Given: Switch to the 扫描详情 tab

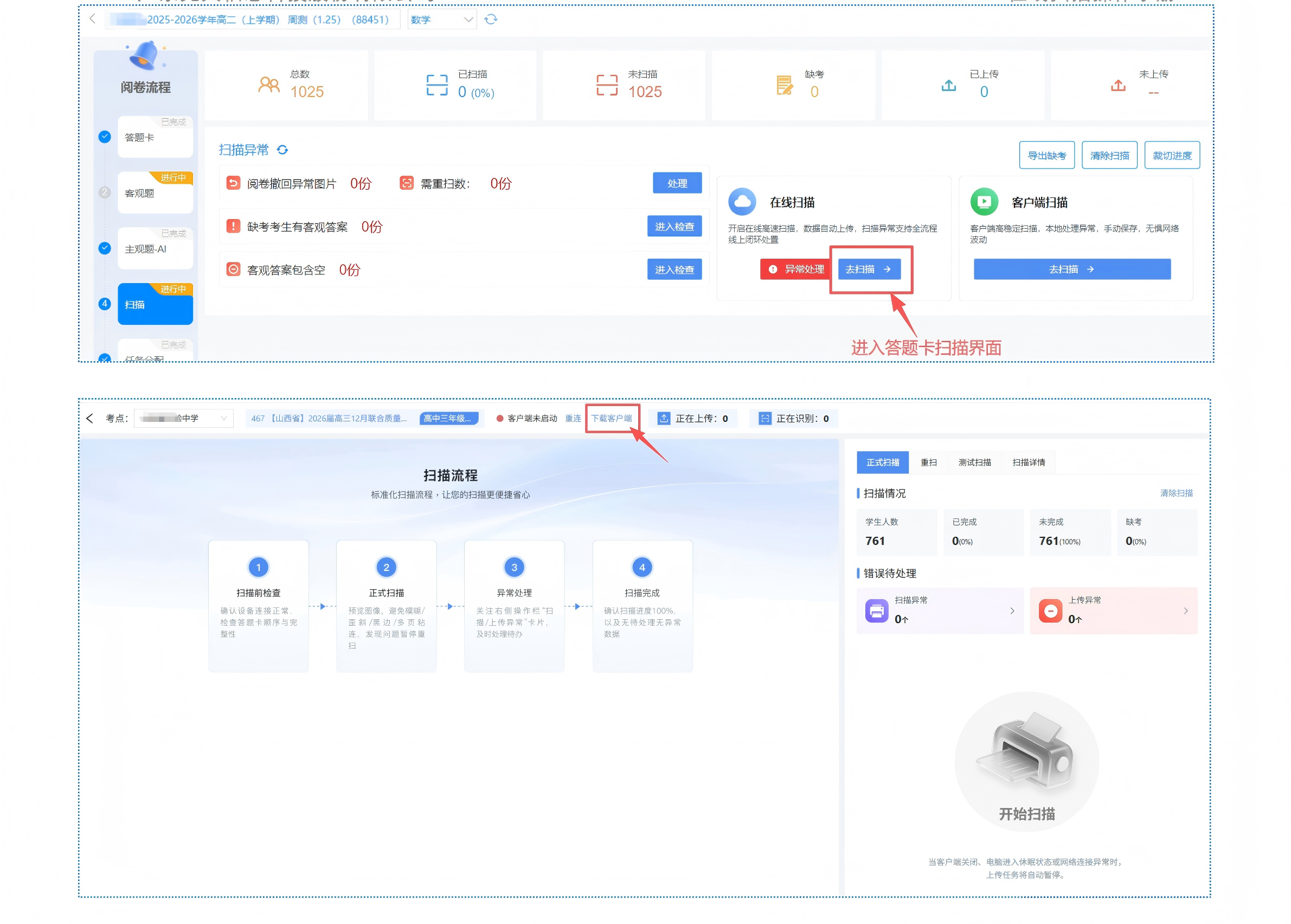Looking at the screenshot, I should click(x=1028, y=462).
